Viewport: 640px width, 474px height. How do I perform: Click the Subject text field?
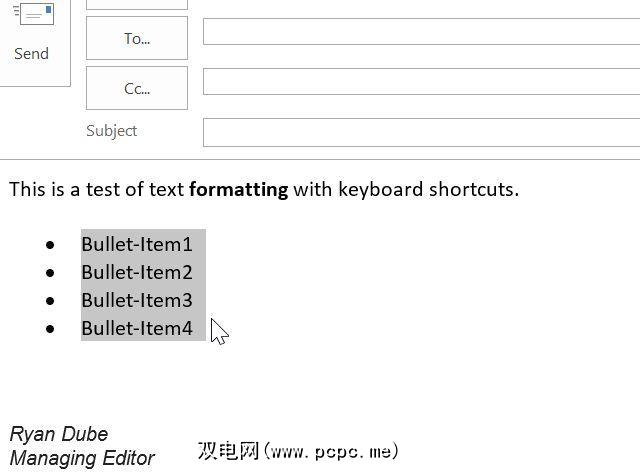pos(420,131)
